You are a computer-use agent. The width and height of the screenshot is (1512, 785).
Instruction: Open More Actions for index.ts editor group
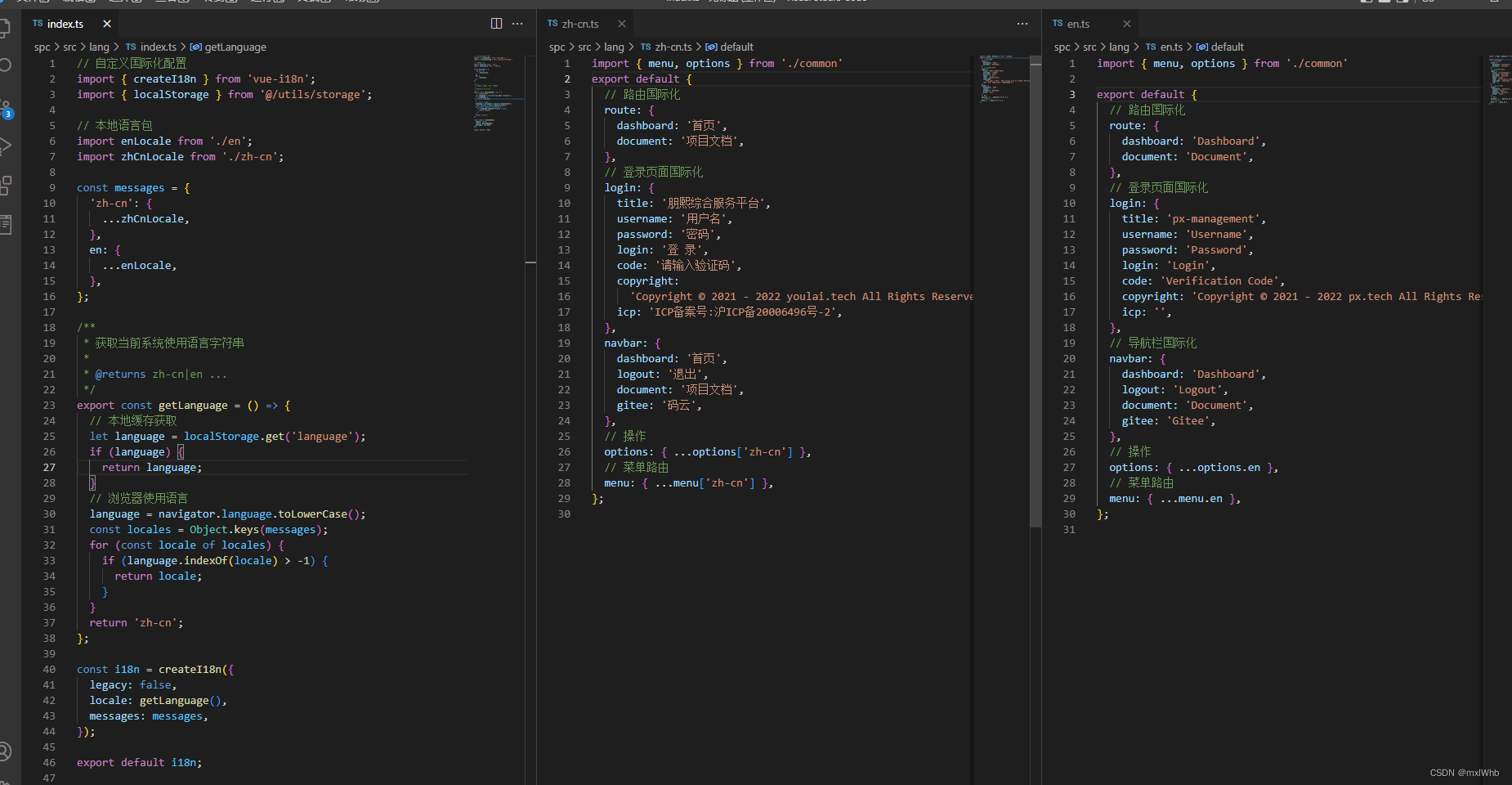pyautogui.click(x=517, y=24)
